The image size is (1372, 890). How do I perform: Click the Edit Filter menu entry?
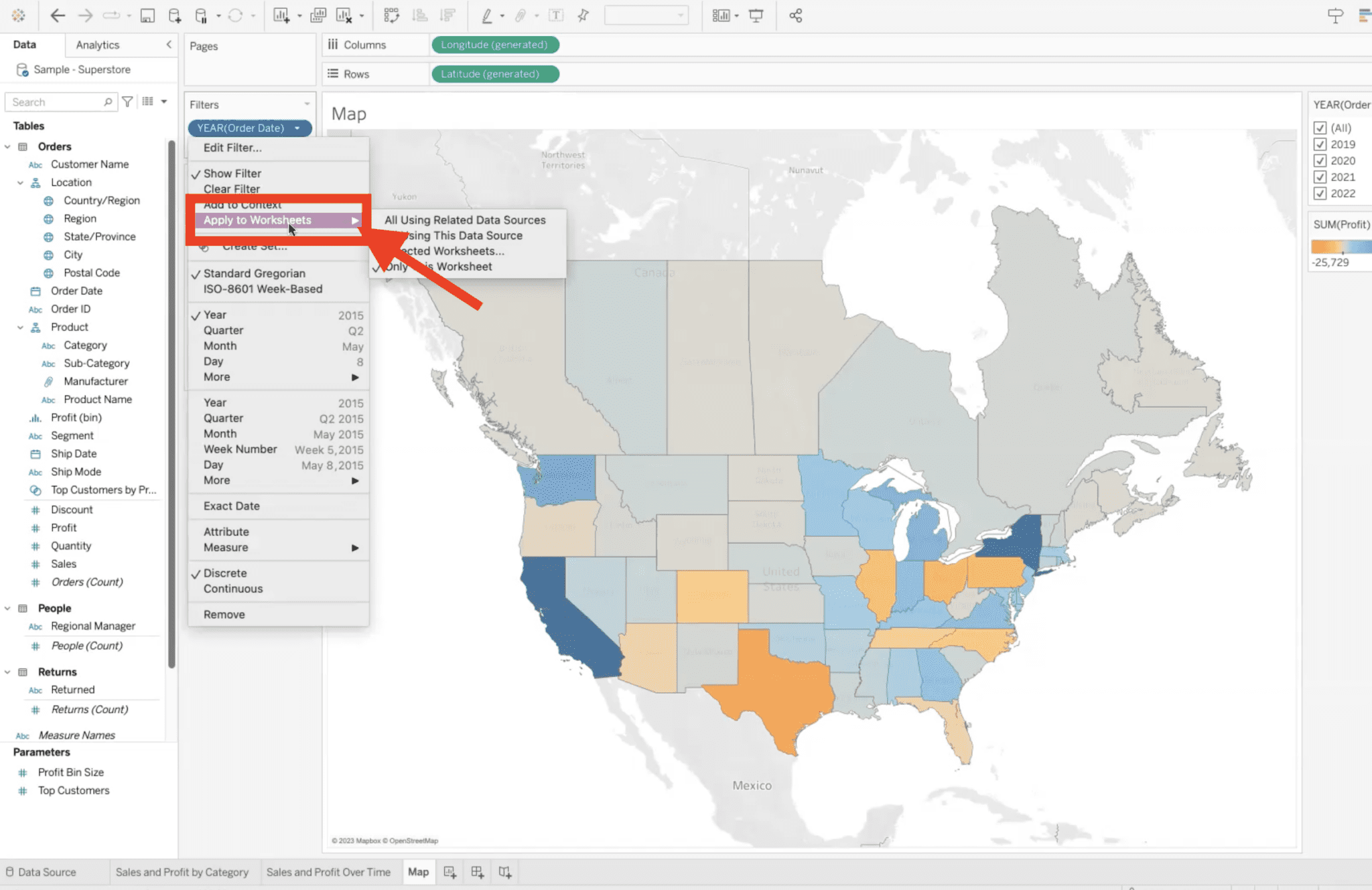(230, 147)
